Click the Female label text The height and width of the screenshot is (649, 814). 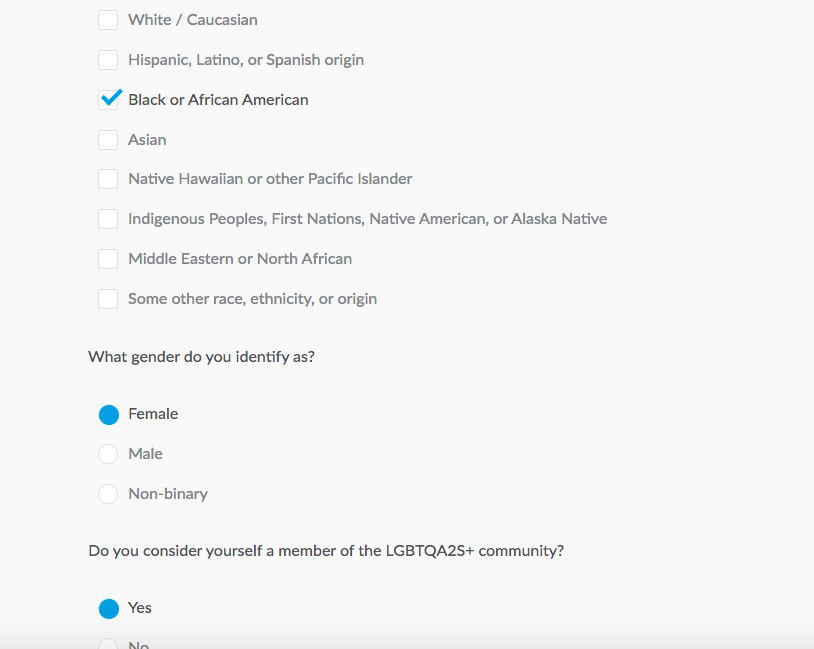pyautogui.click(x=153, y=414)
